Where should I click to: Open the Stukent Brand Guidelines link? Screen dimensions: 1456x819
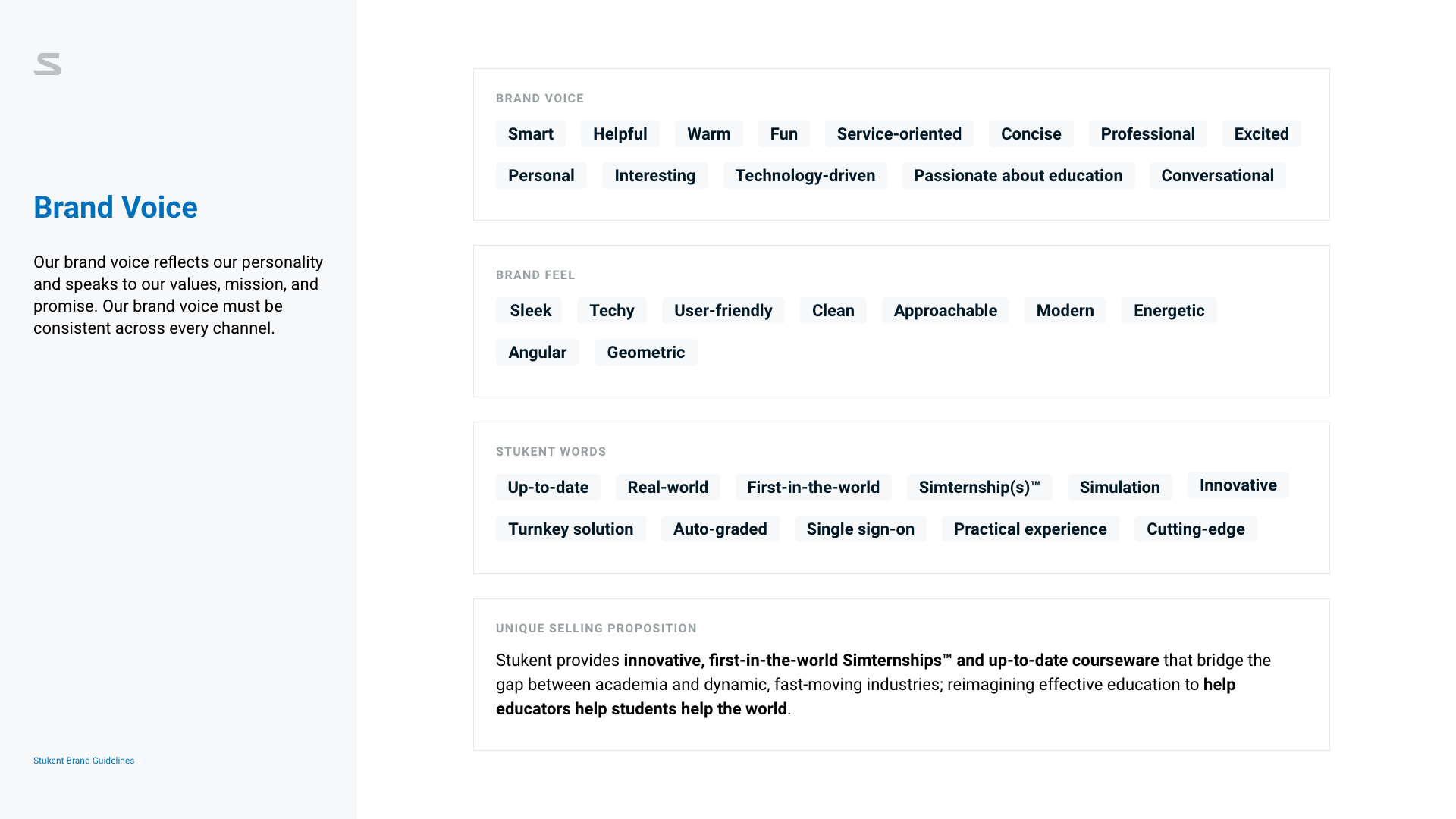point(83,761)
